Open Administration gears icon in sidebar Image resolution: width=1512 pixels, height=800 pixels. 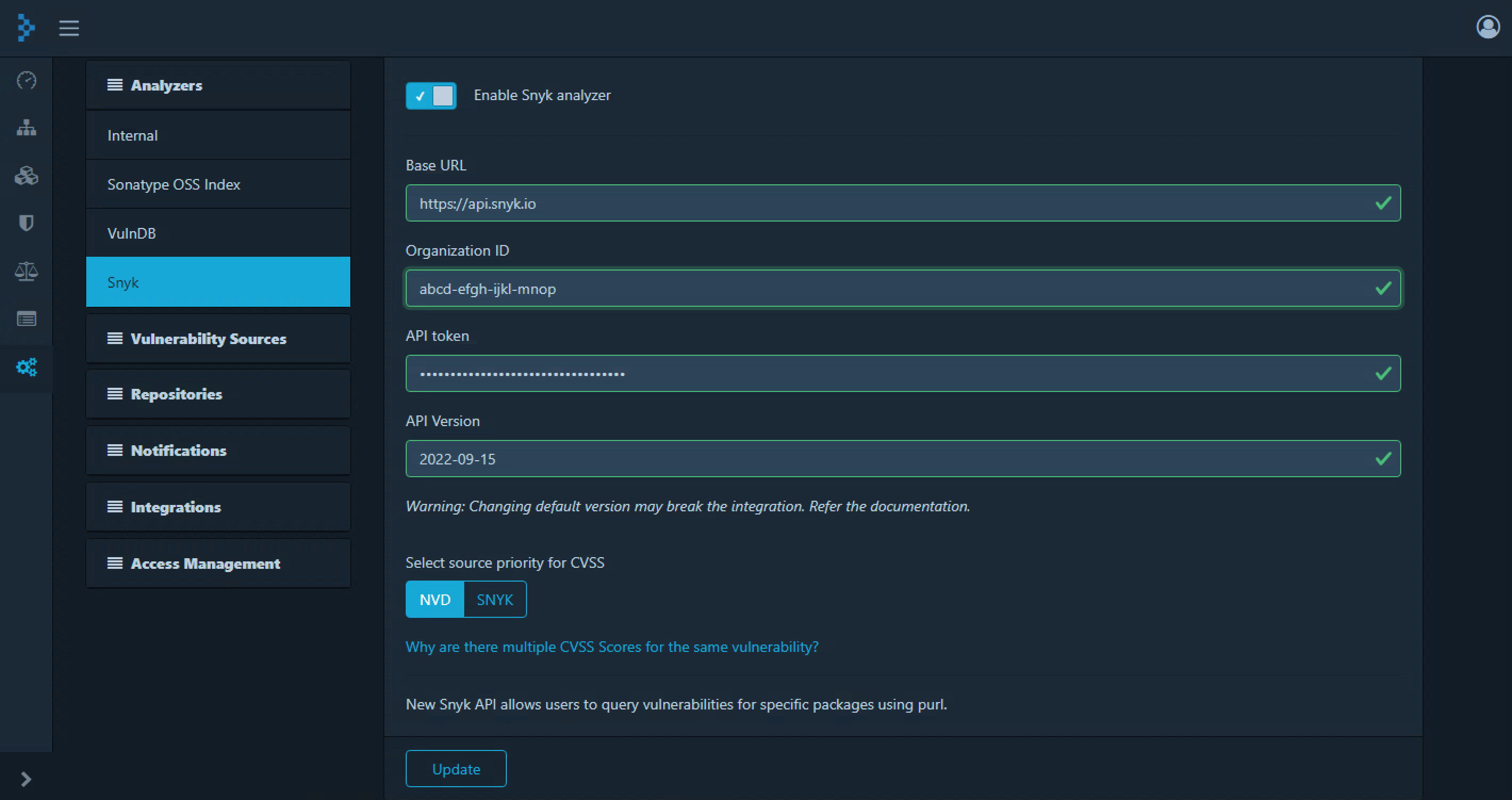(x=27, y=367)
